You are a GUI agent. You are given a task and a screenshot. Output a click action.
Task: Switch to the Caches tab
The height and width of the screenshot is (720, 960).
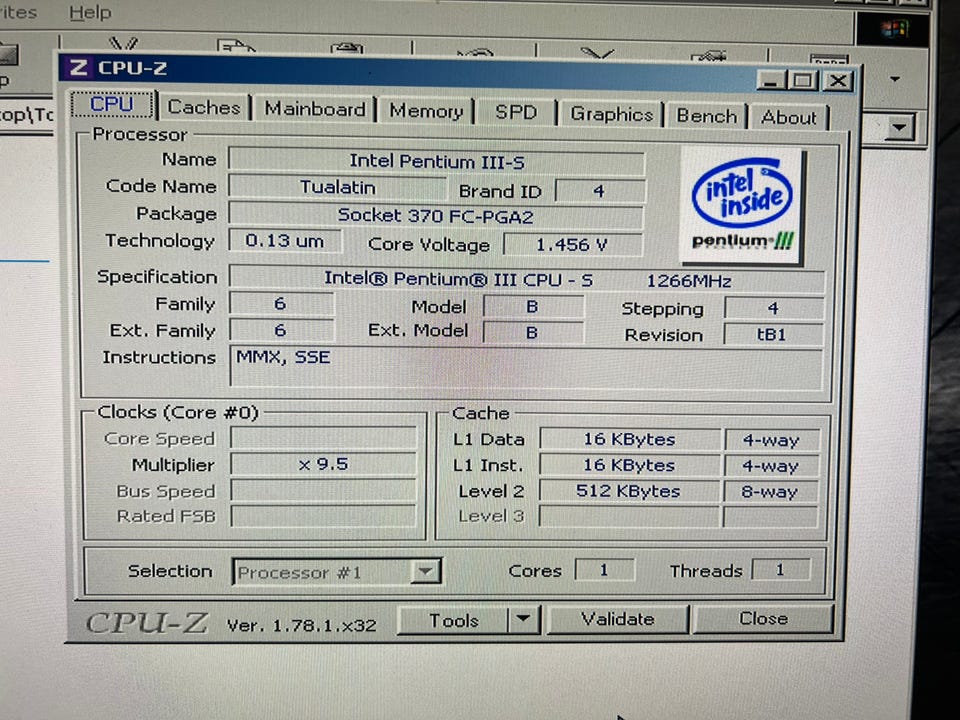[x=204, y=108]
